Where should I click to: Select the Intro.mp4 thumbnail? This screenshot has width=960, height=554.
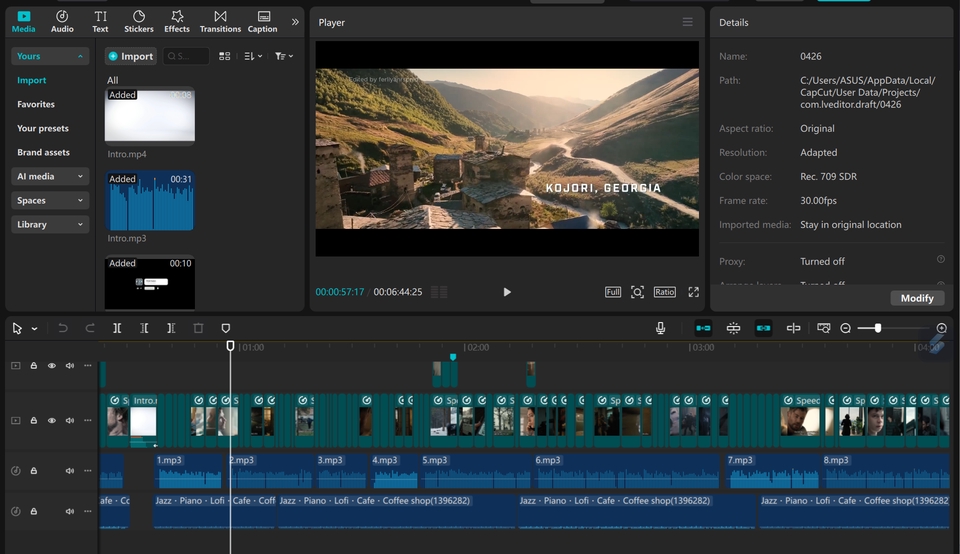tap(150, 116)
